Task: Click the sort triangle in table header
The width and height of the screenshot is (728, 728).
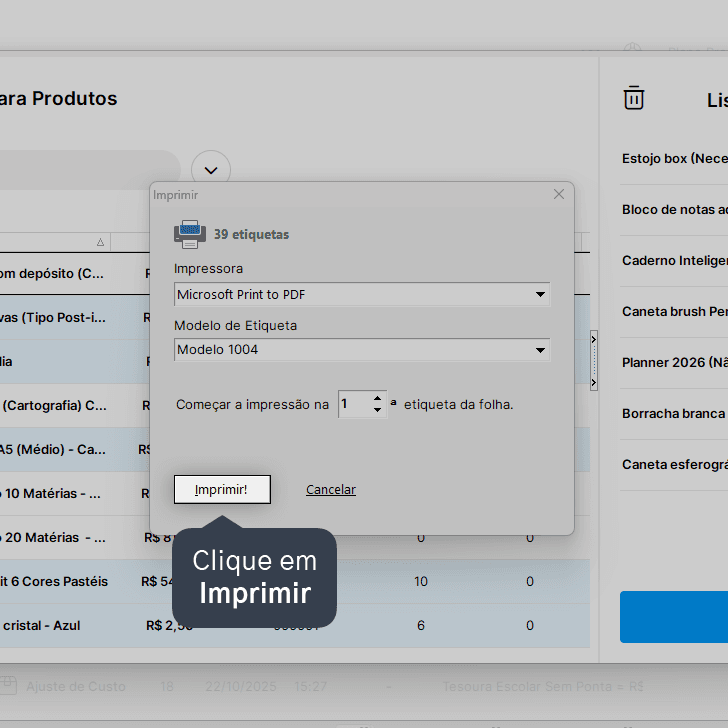Action: 100,242
